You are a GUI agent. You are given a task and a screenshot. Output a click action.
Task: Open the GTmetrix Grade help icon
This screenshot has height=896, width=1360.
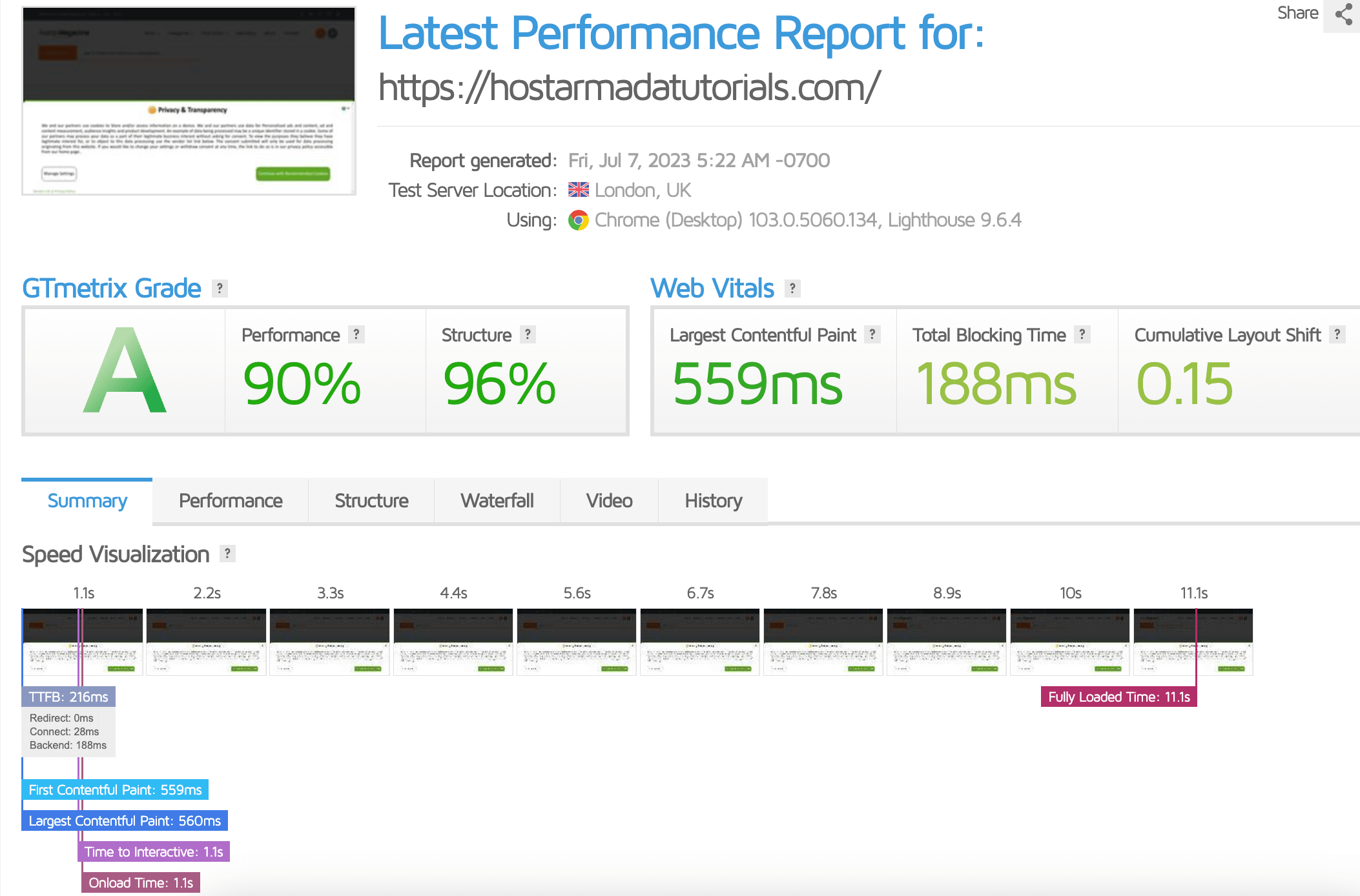(220, 289)
